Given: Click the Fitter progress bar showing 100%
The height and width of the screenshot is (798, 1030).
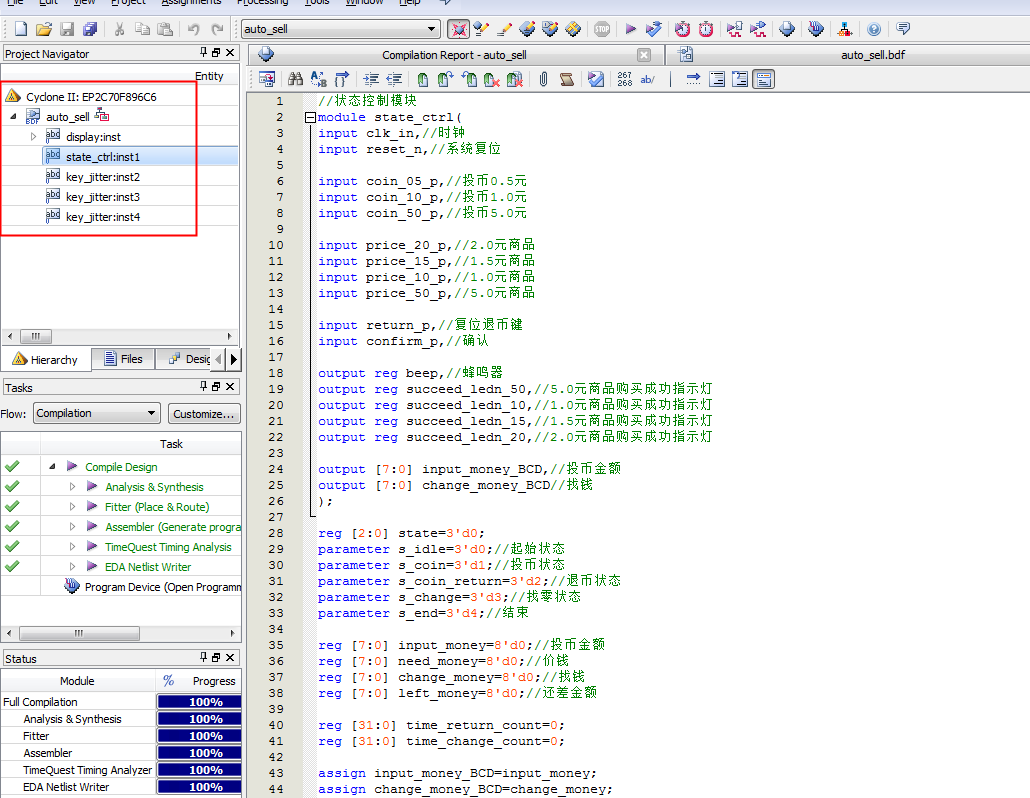Looking at the screenshot, I should coord(199,735).
